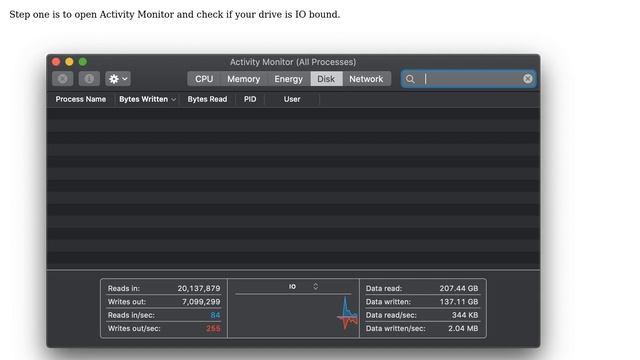Switch to the Energy tab
This screenshot has width=640, height=360.
pos(289,79)
